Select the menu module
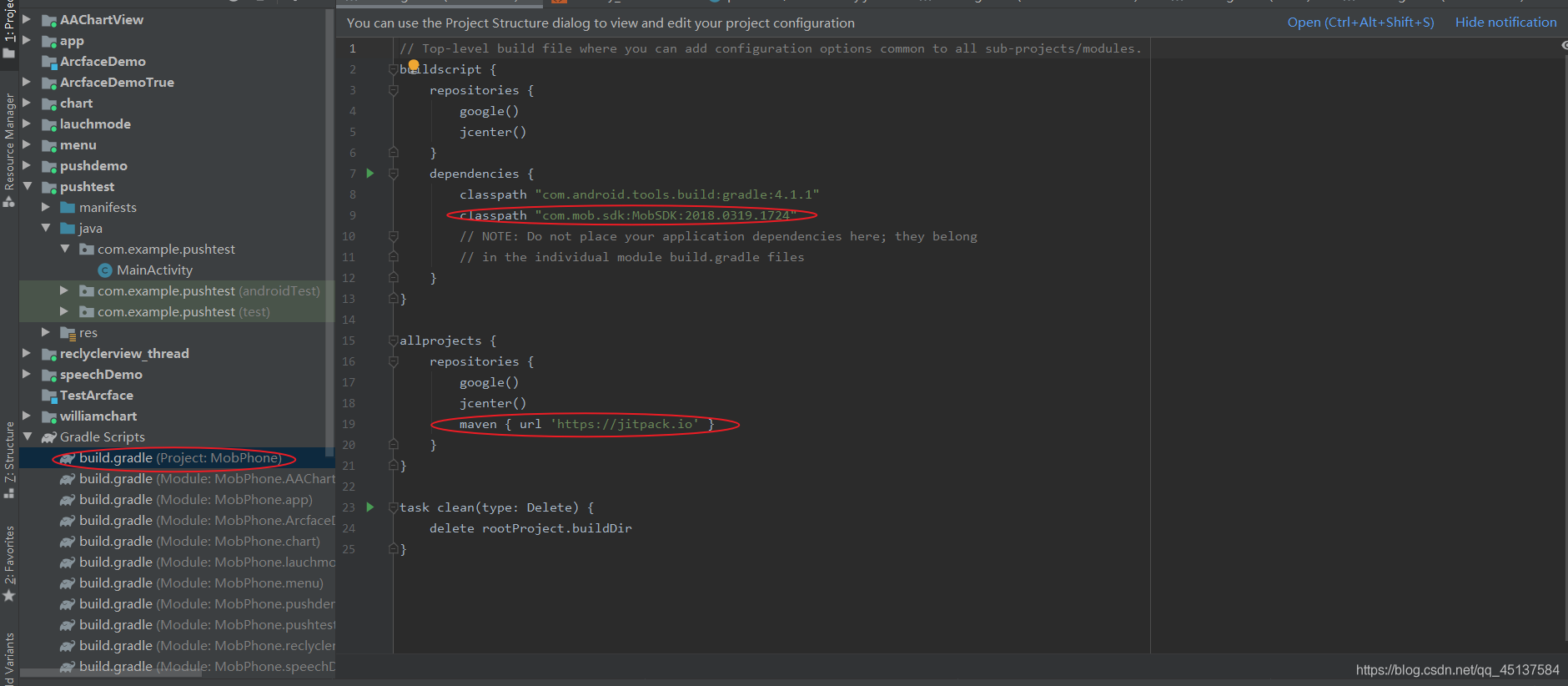Screen dimensions: 1568x686 [x=78, y=144]
